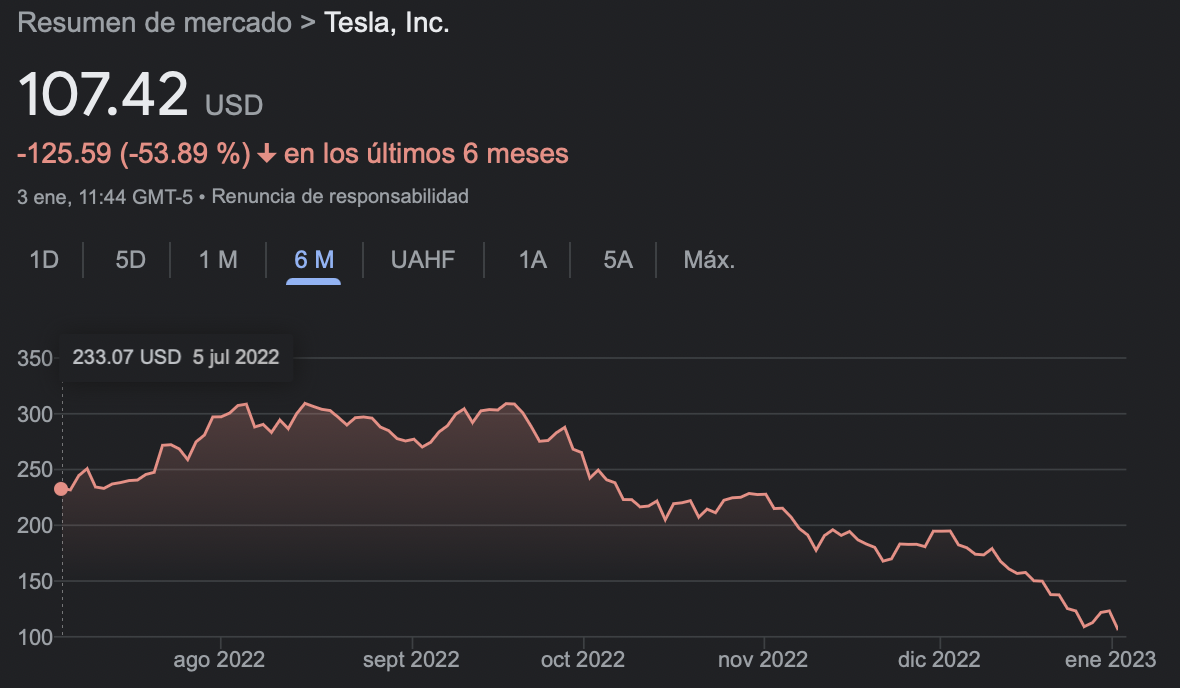Click the 107.42 current price
Image resolution: width=1180 pixels, height=688 pixels.
pyautogui.click(x=103, y=96)
